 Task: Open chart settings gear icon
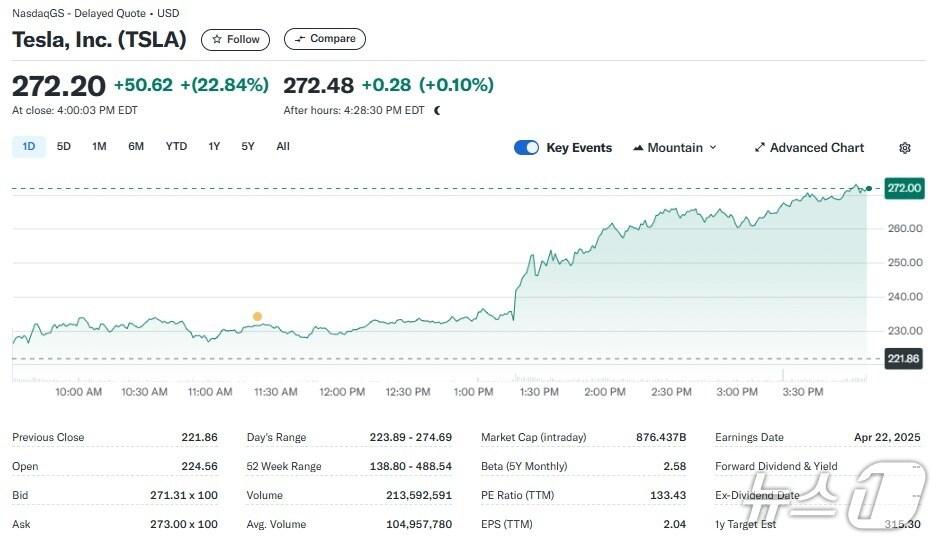point(905,148)
